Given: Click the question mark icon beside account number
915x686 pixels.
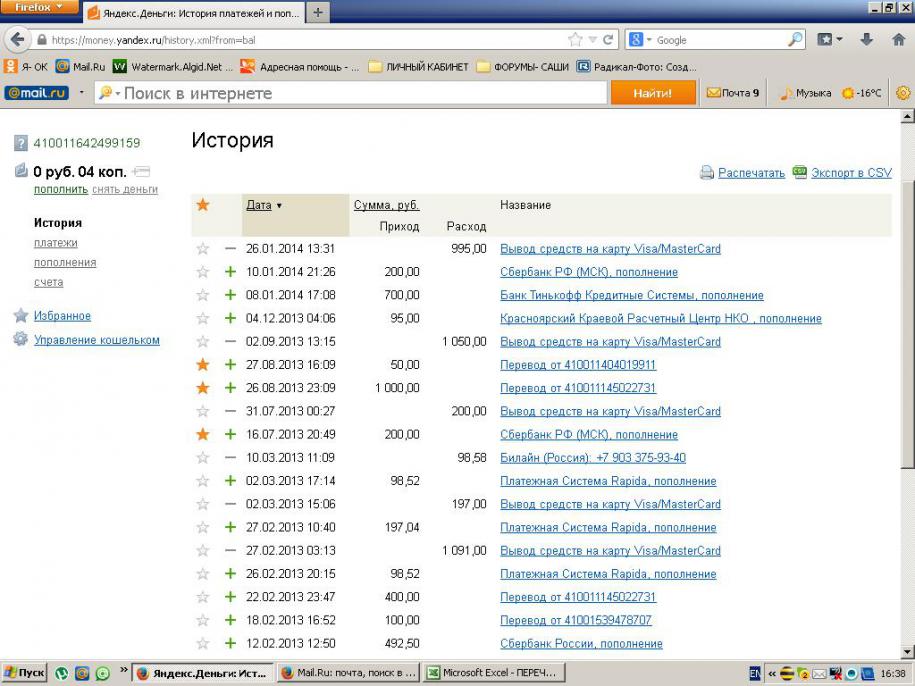Looking at the screenshot, I should (x=21, y=143).
